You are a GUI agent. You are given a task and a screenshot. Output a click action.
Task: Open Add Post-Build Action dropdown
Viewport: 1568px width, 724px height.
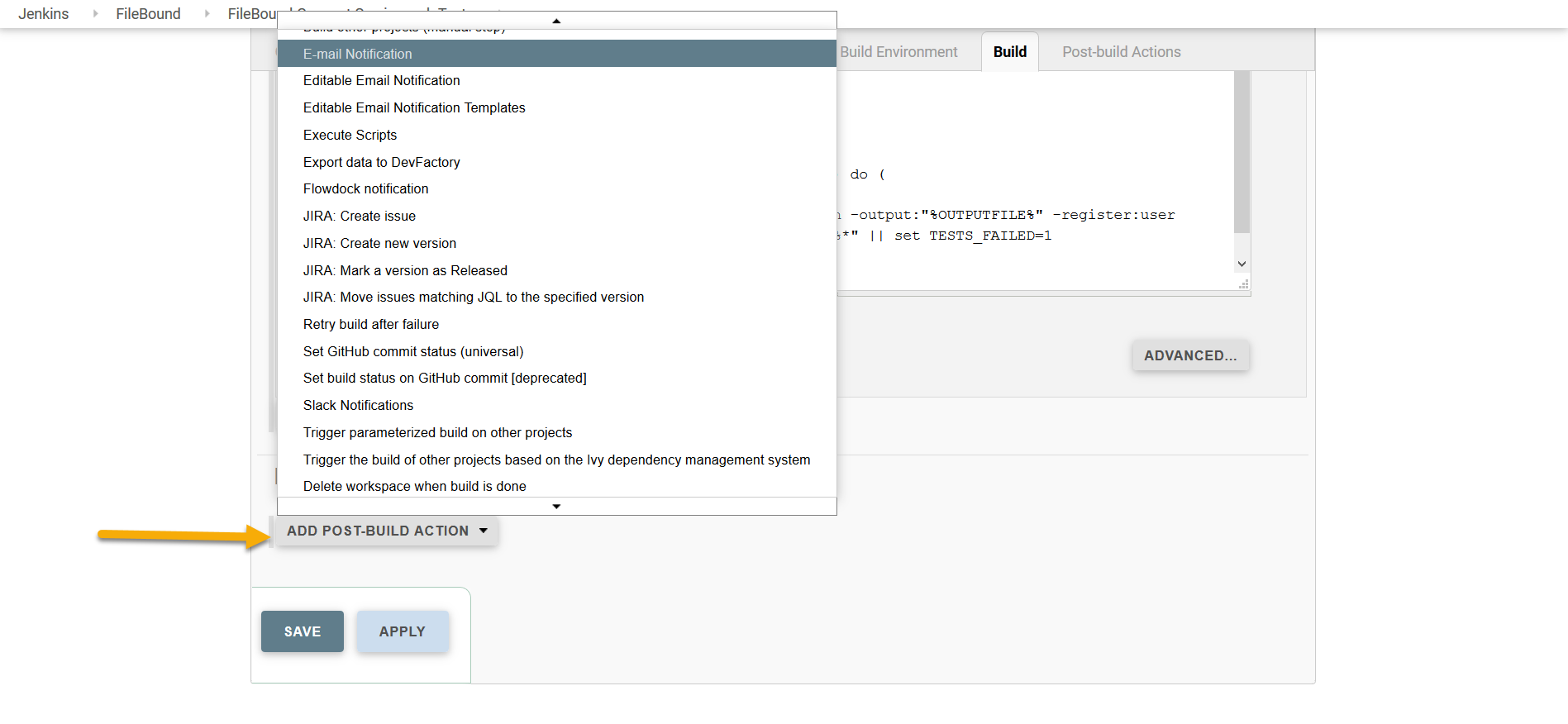387,531
